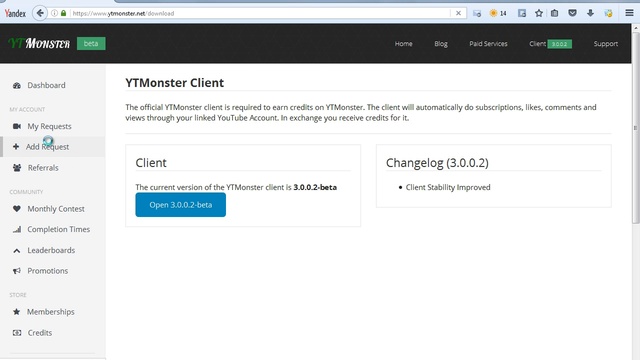The width and height of the screenshot is (640, 360).
Task: Open the Blog navigation link
Action: click(x=441, y=44)
